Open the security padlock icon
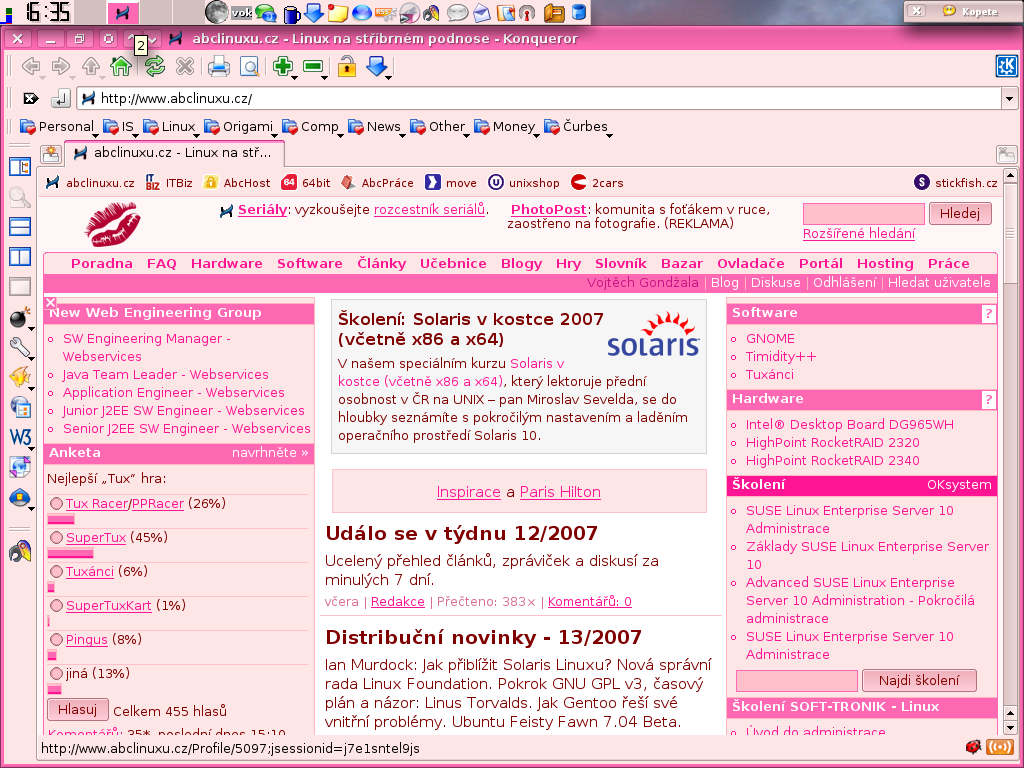Image resolution: width=1024 pixels, height=768 pixels. click(347, 66)
